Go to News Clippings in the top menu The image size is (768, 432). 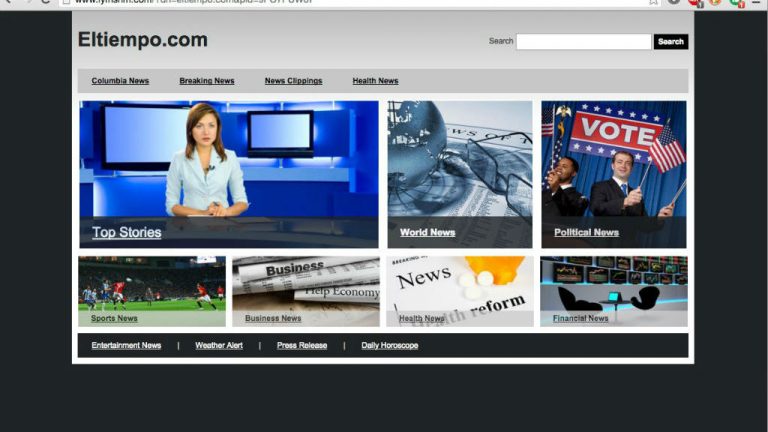tap(293, 81)
